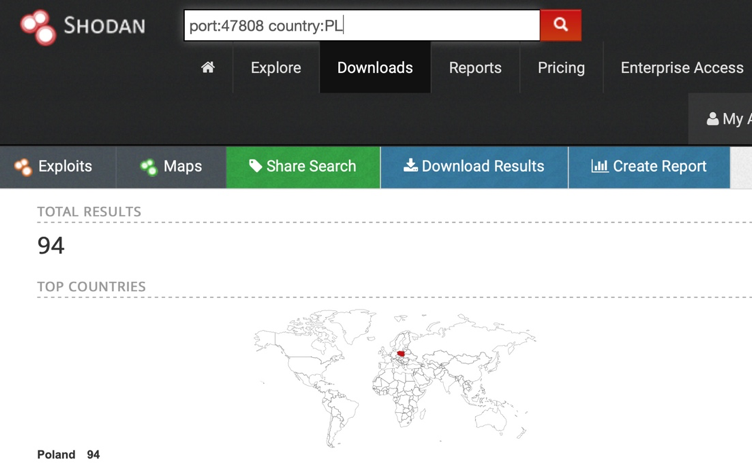The width and height of the screenshot is (752, 474).
Task: Click the download icon on Download Results
Action: [410, 166]
